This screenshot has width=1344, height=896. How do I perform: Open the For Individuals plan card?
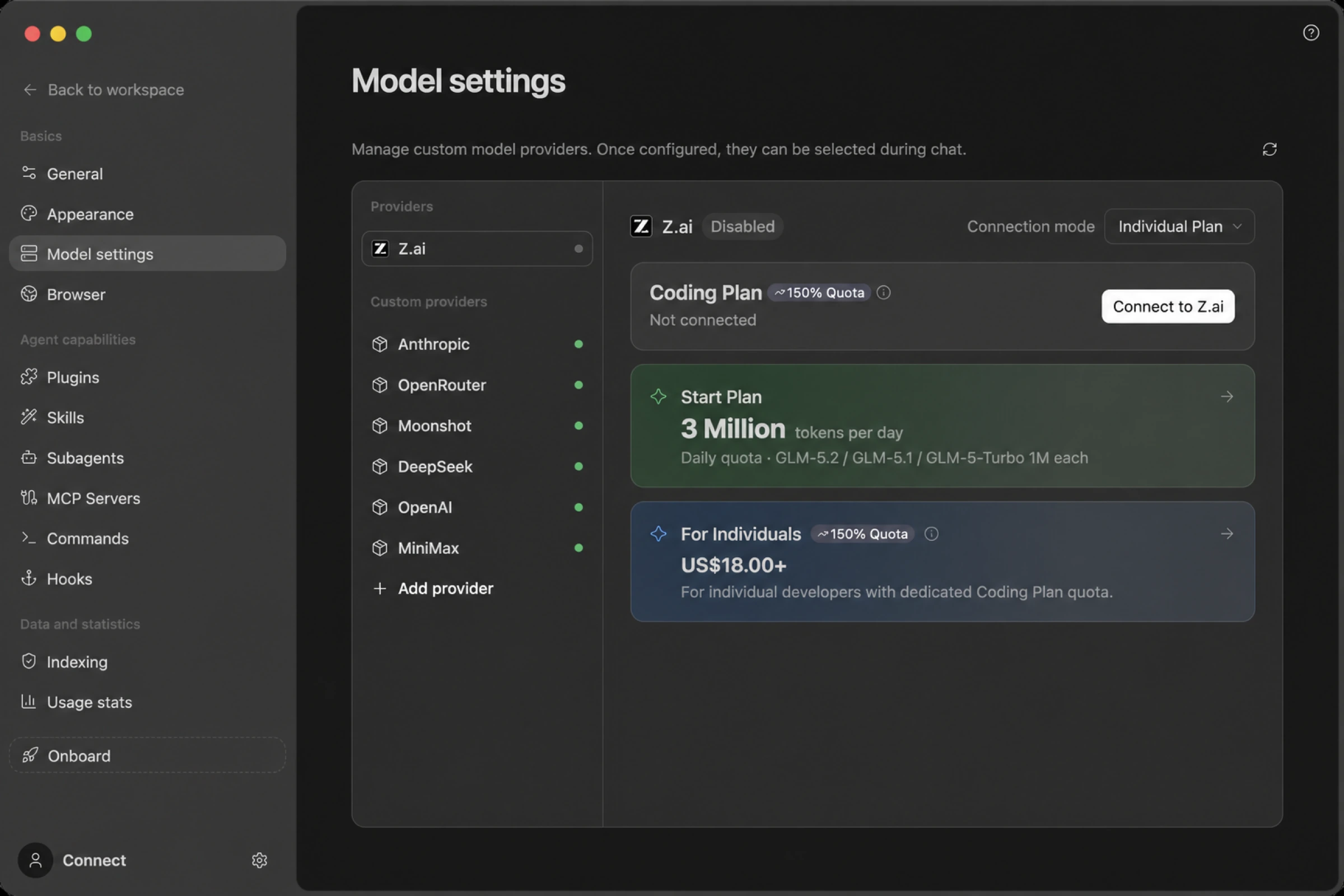942,562
